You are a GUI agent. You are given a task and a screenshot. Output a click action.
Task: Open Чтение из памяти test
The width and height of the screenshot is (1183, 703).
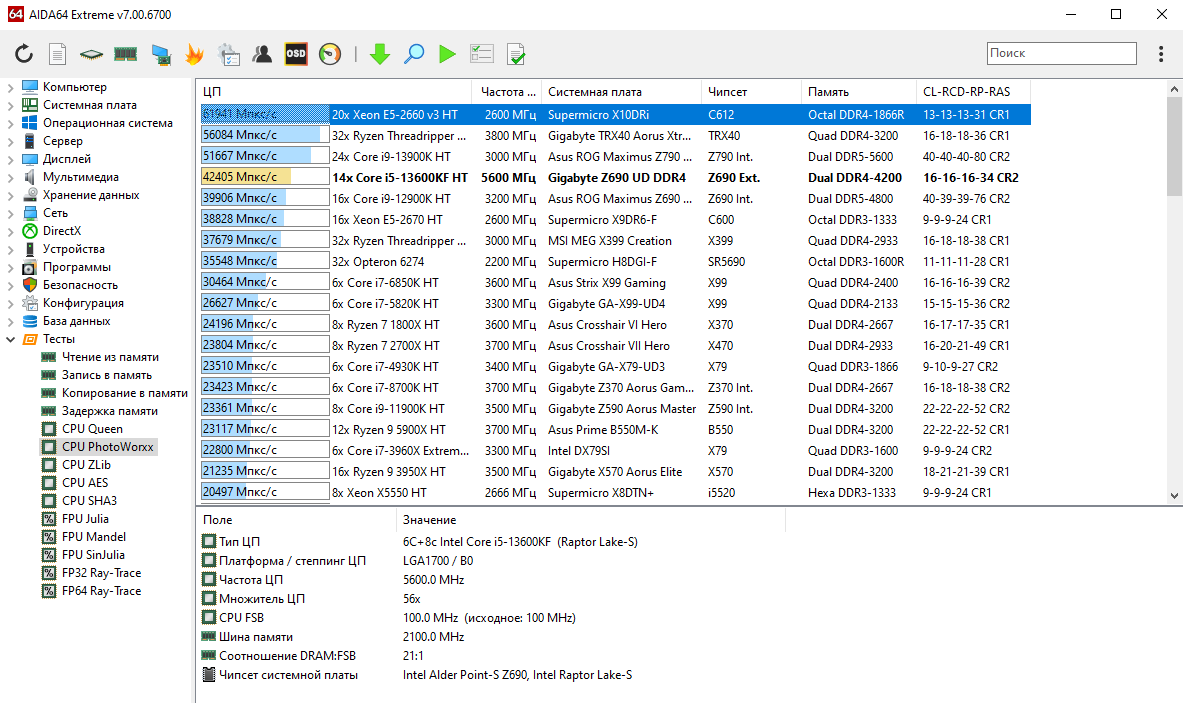pyautogui.click(x=110, y=357)
